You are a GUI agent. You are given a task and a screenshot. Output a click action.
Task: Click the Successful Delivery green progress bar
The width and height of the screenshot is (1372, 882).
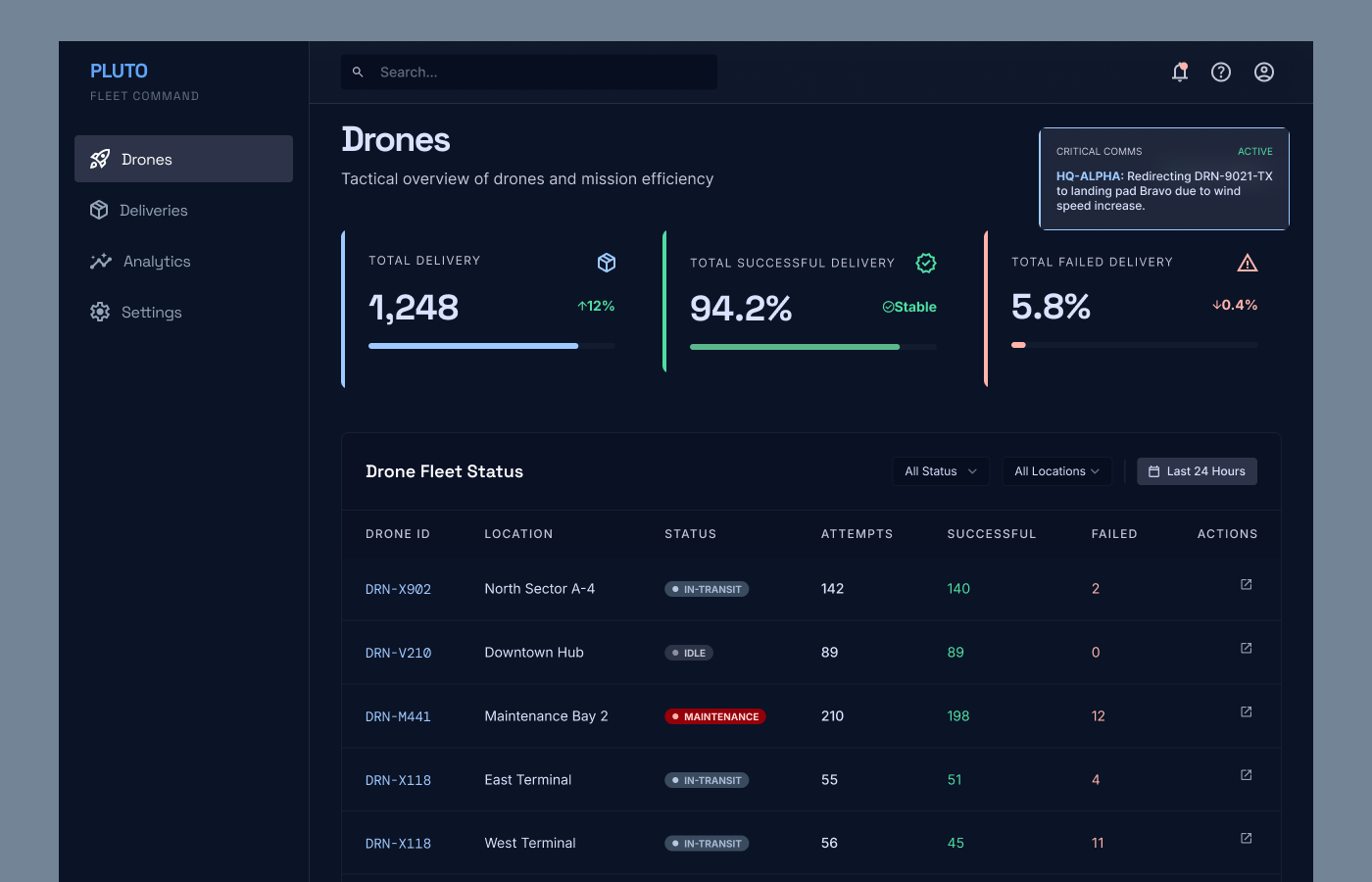point(813,347)
